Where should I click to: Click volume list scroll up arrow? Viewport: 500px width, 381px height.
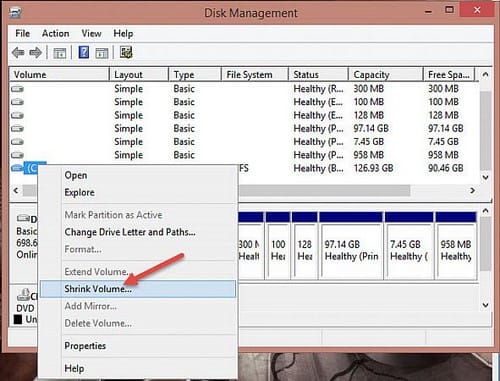pyautogui.click(x=485, y=75)
